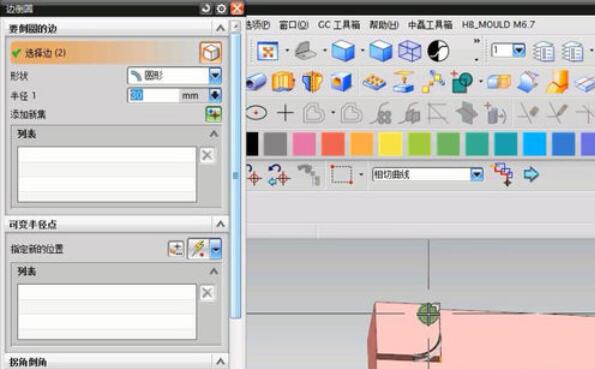This screenshot has width=595, height=369.
Task: Click the cube icon in Select Edge row
Action: coord(211,52)
